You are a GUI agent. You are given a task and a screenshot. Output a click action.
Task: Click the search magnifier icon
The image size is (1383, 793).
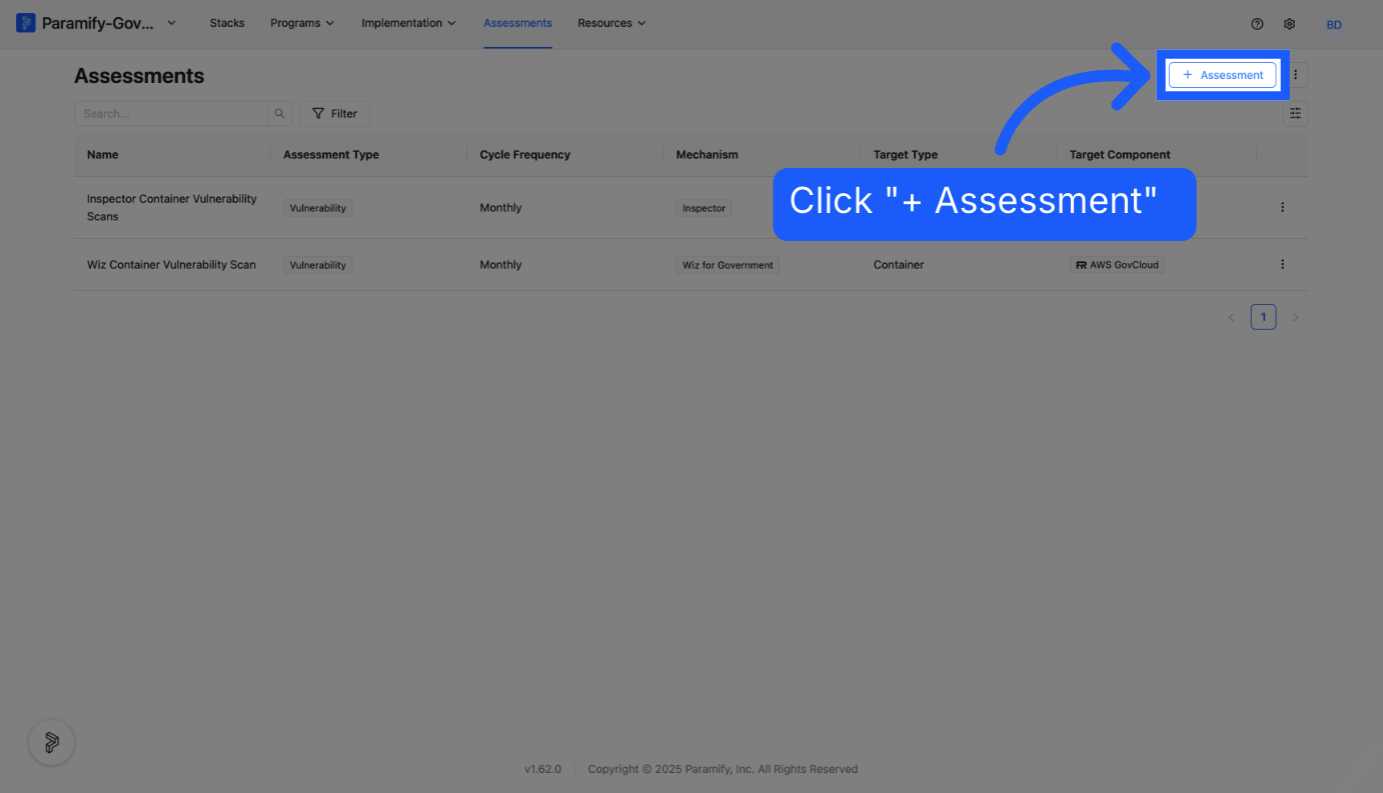[x=280, y=114]
